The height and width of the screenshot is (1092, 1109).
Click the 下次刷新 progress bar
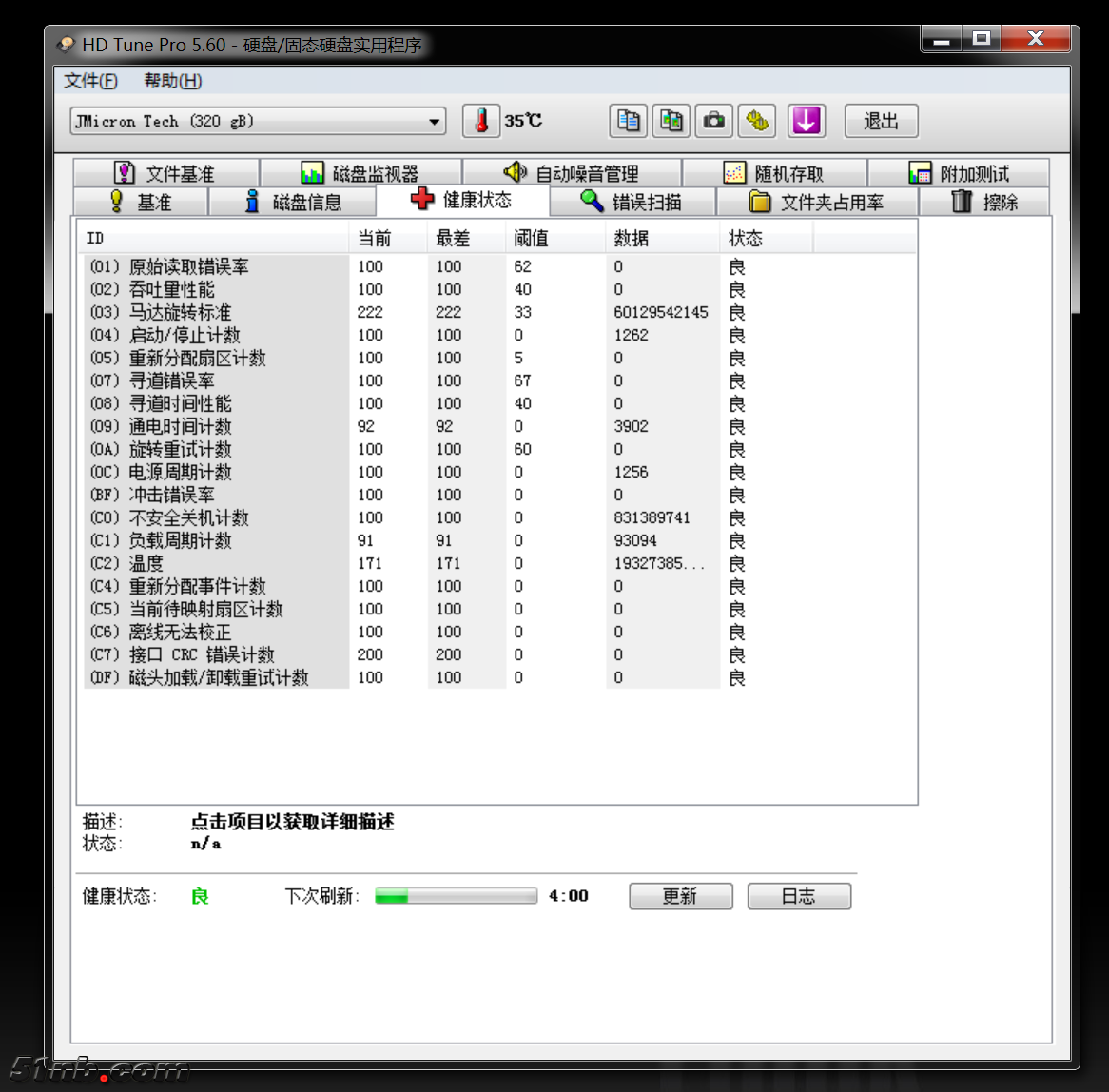[457, 896]
